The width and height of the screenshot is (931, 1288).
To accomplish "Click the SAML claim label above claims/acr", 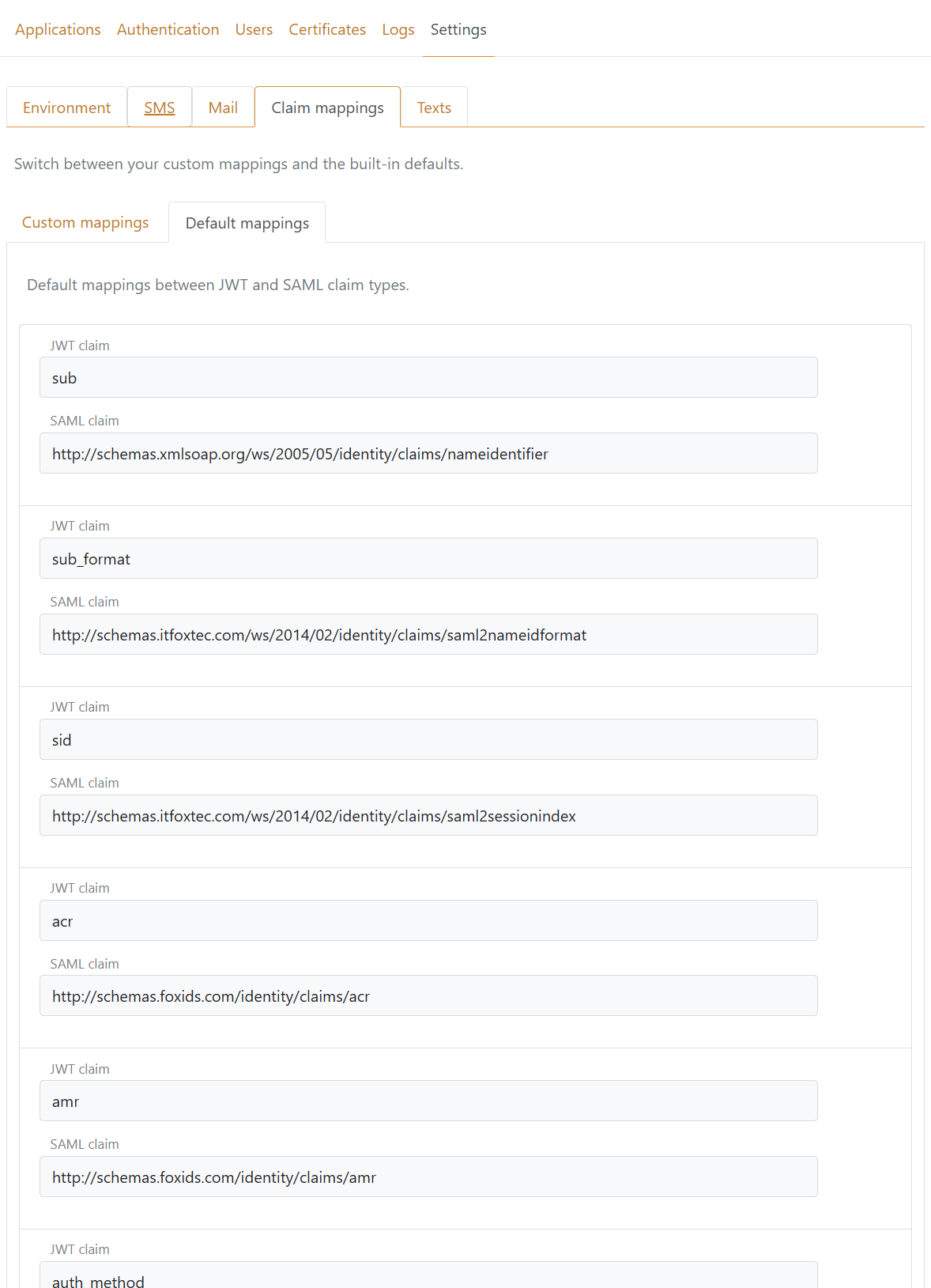I will pyautogui.click(x=85, y=964).
